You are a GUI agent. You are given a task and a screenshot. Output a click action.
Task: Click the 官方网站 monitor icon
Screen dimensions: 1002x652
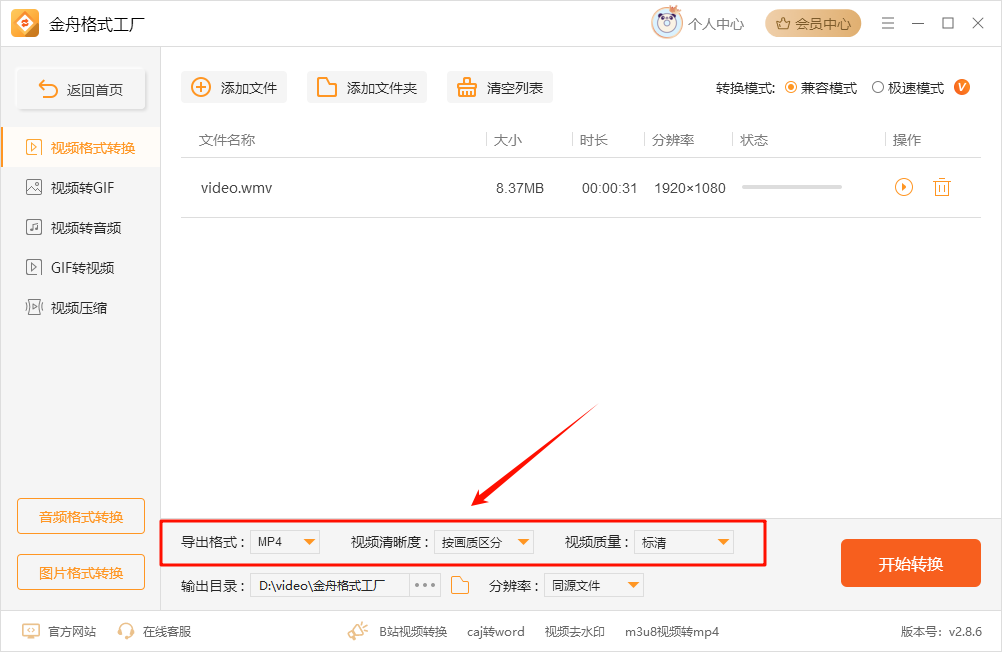(31, 632)
